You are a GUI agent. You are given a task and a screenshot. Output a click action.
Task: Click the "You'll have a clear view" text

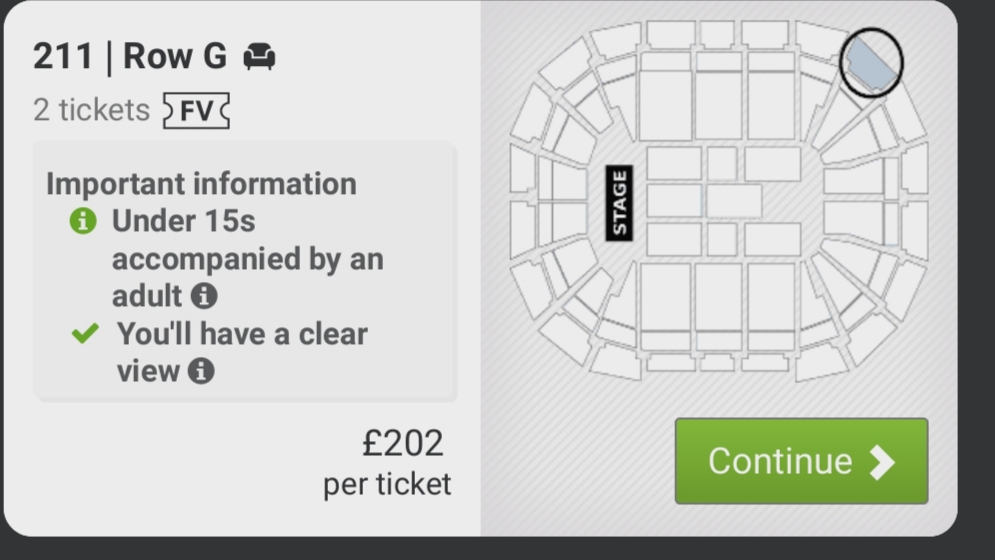click(242, 334)
